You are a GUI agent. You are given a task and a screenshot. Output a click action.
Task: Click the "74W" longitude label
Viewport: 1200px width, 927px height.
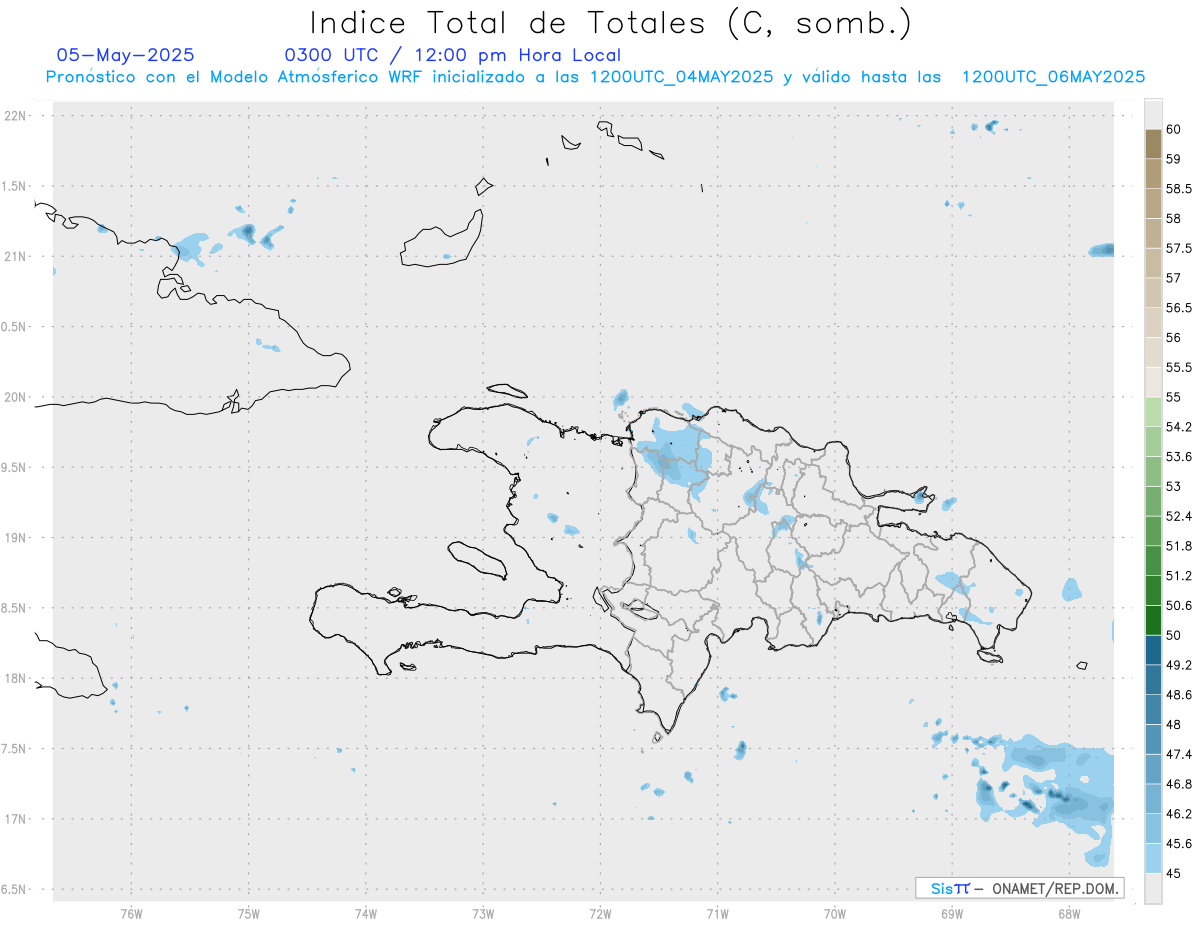(366, 913)
